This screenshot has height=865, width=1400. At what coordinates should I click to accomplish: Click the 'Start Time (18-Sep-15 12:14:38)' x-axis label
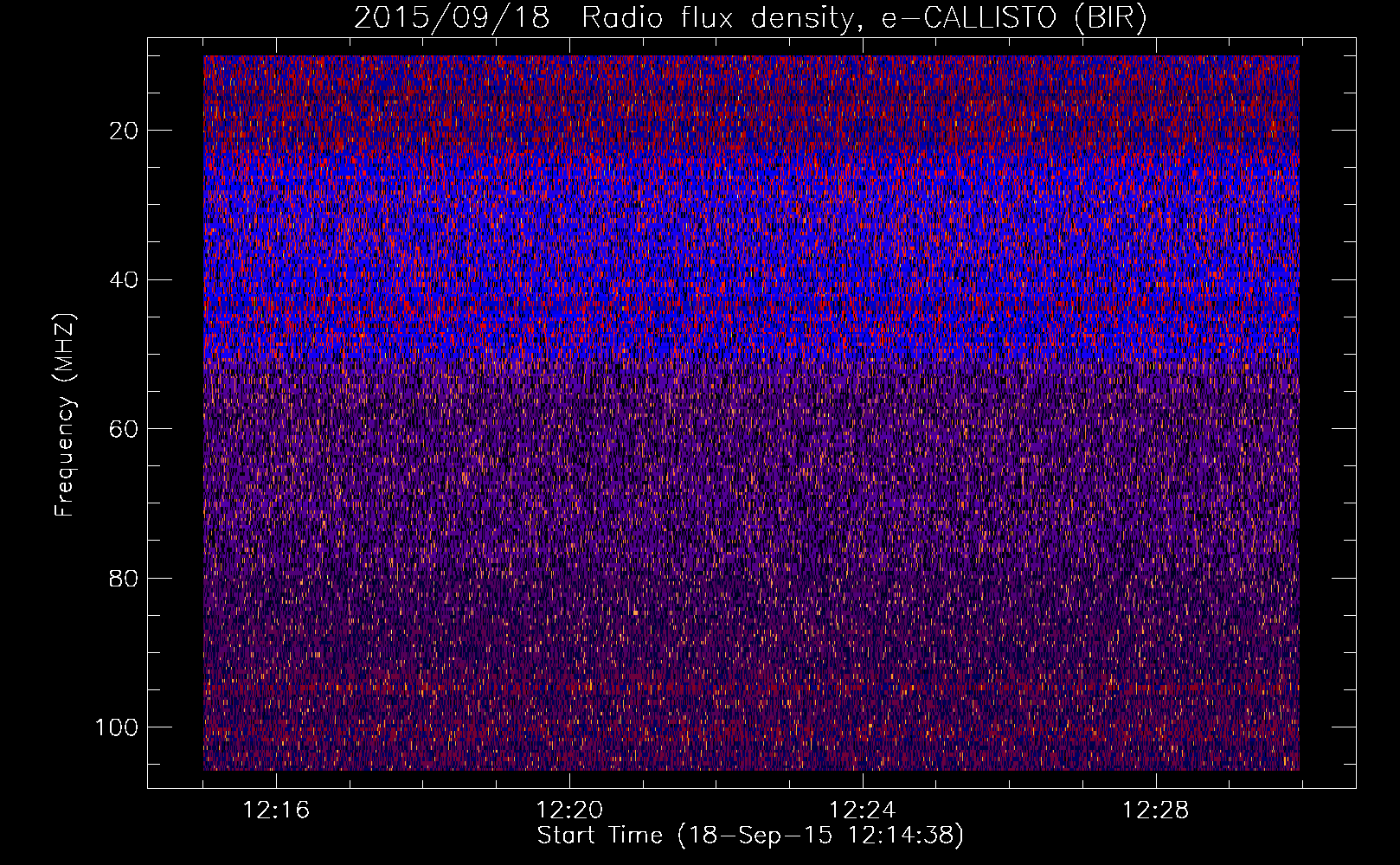[x=750, y=836]
